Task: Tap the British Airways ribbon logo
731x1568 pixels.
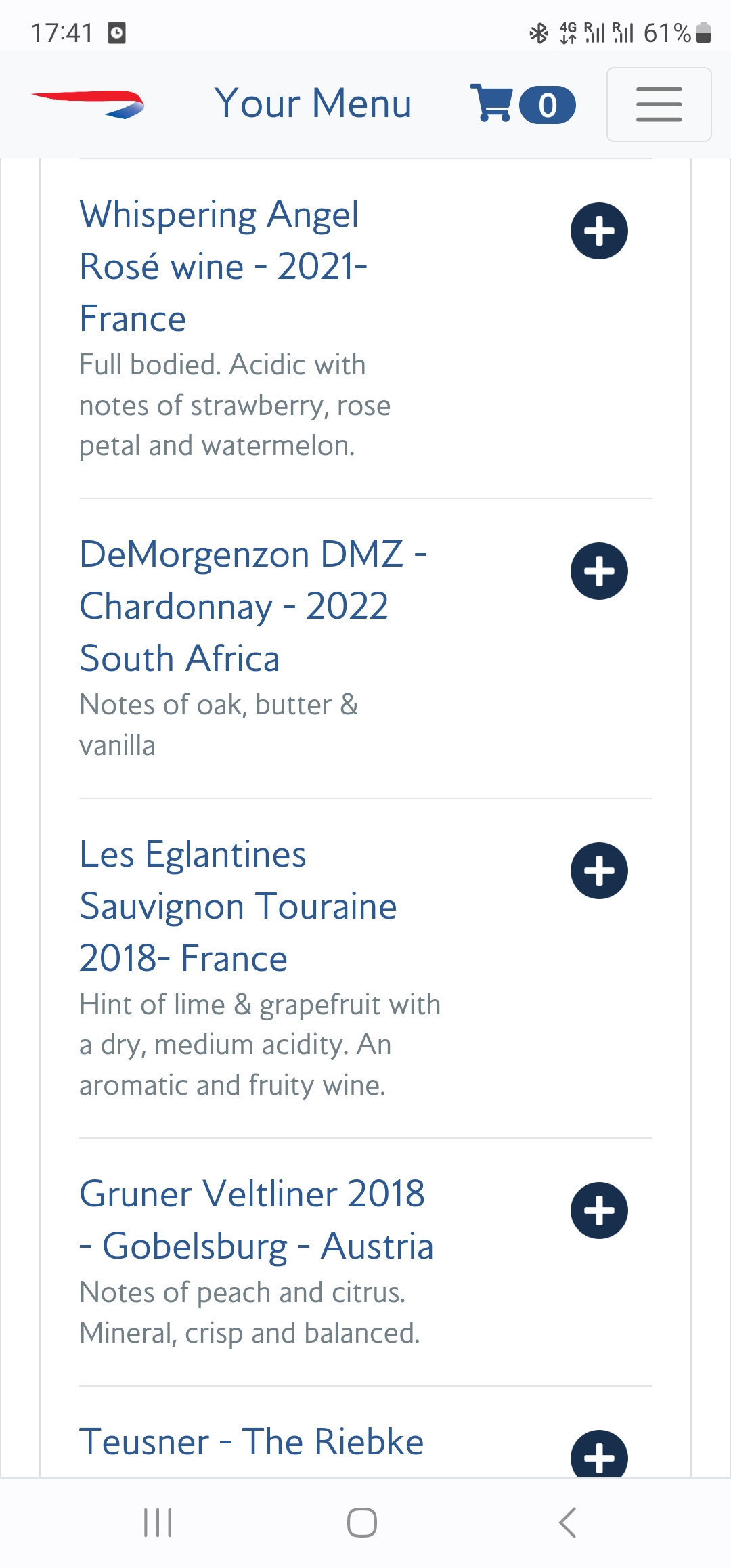Action: coord(88,104)
